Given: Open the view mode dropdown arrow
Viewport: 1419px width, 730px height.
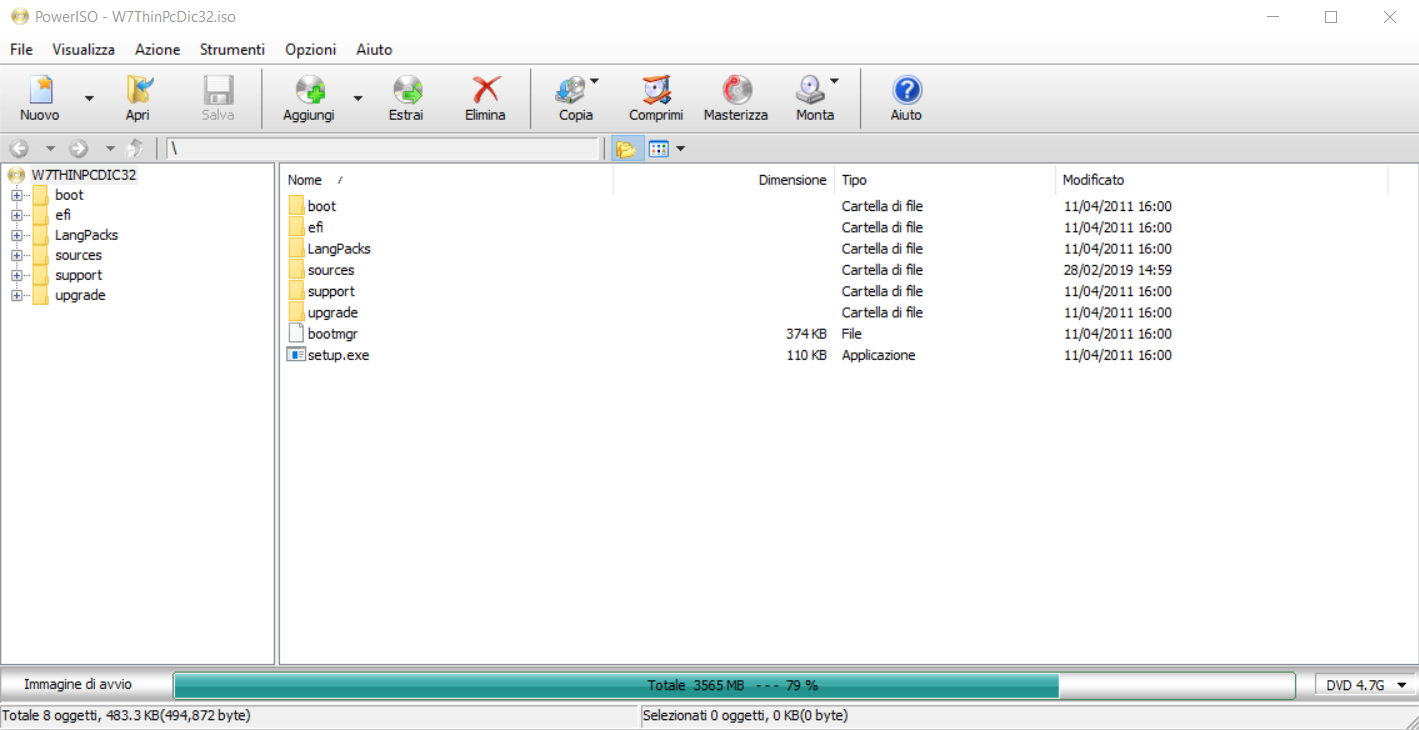Looking at the screenshot, I should coord(681,149).
